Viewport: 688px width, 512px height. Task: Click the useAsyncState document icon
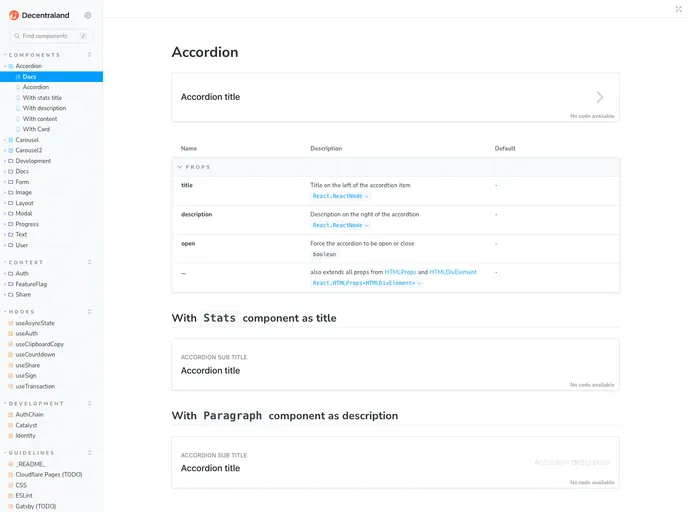[x=11, y=323]
